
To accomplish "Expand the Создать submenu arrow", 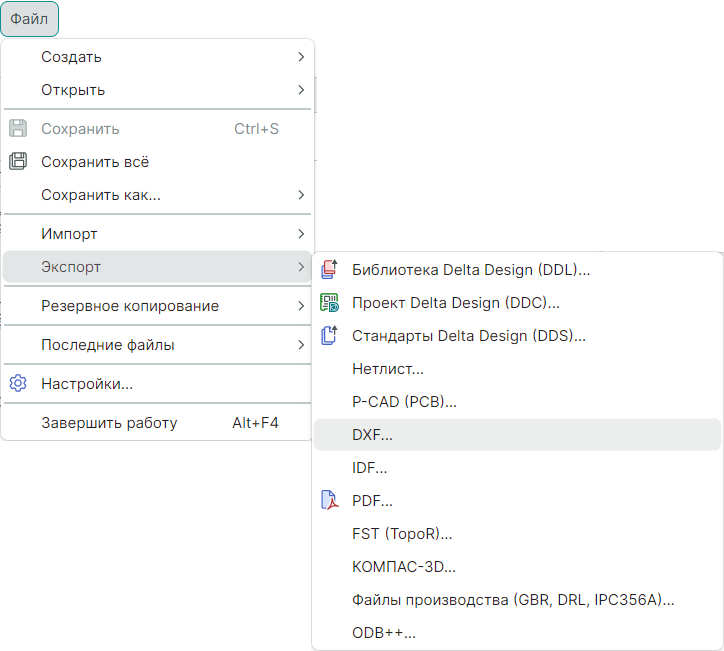I will (x=301, y=57).
